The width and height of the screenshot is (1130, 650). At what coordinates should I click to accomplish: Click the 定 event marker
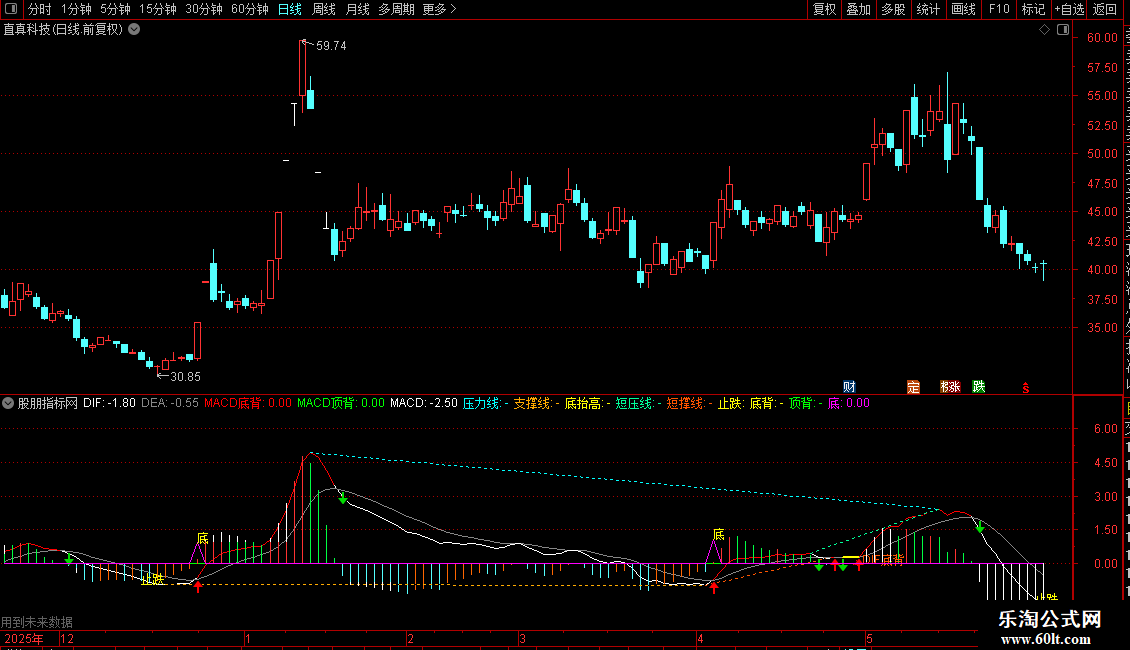coord(913,387)
